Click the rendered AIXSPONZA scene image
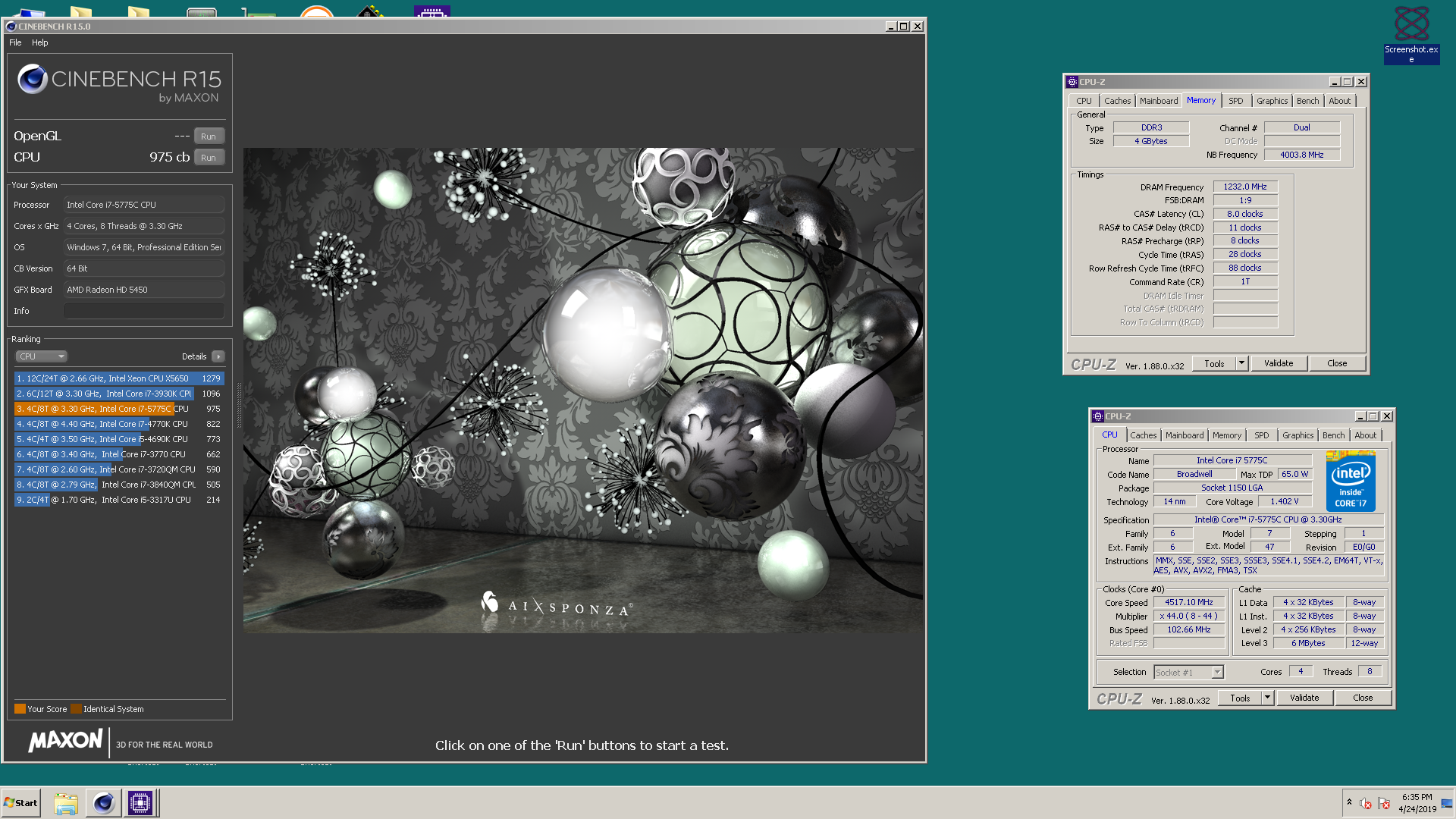The width and height of the screenshot is (1456, 819). [583, 391]
